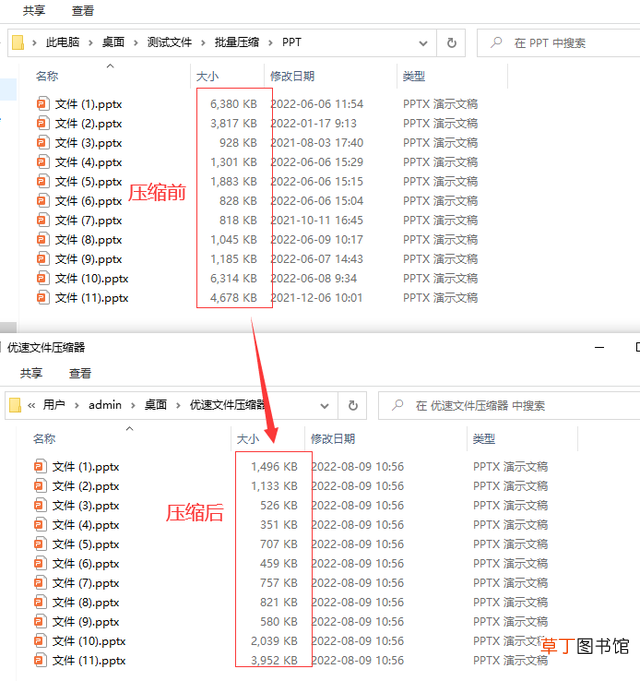Open address history dropdown in PPT window

coord(423,43)
